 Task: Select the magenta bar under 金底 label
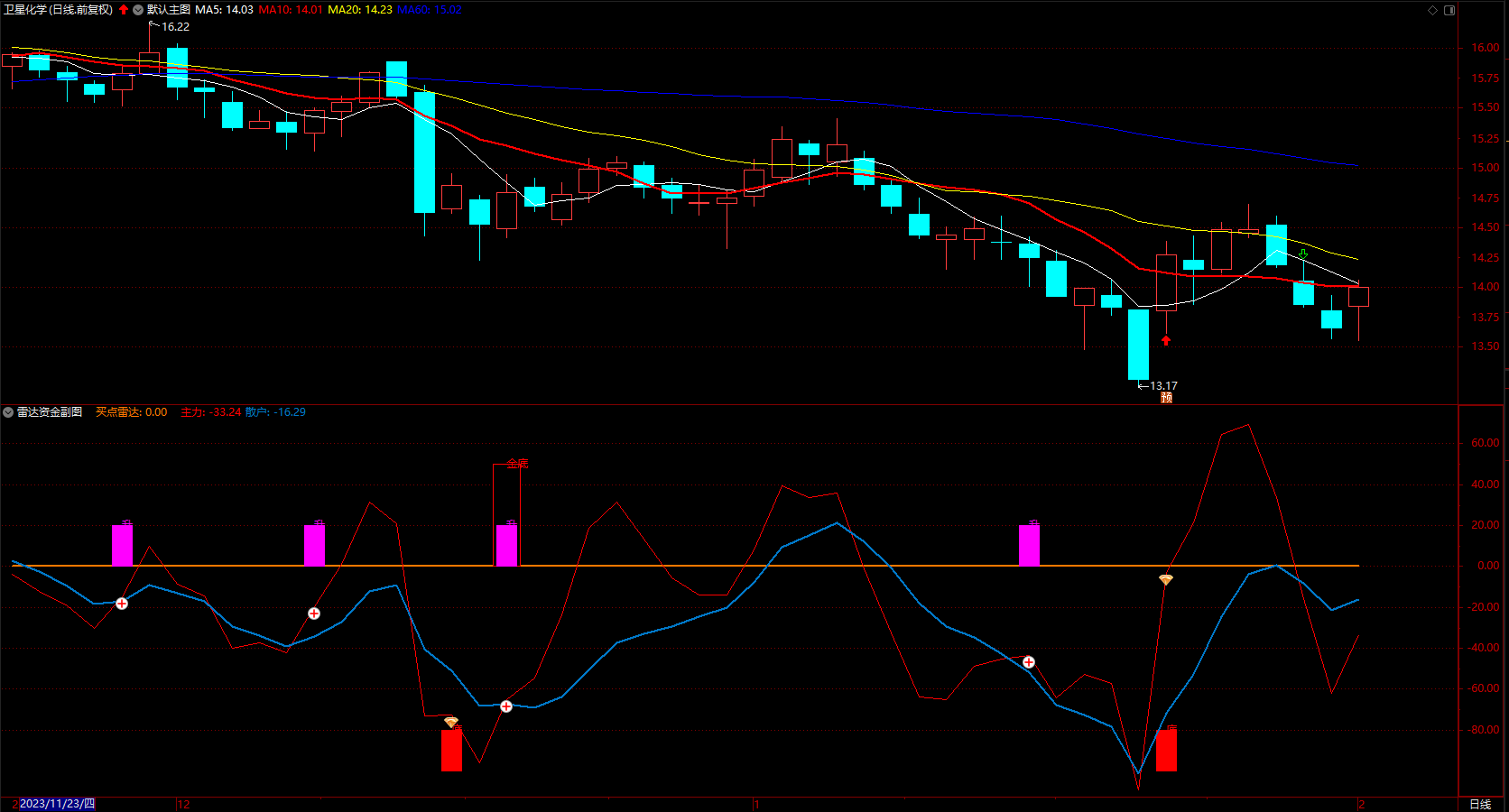click(x=506, y=545)
